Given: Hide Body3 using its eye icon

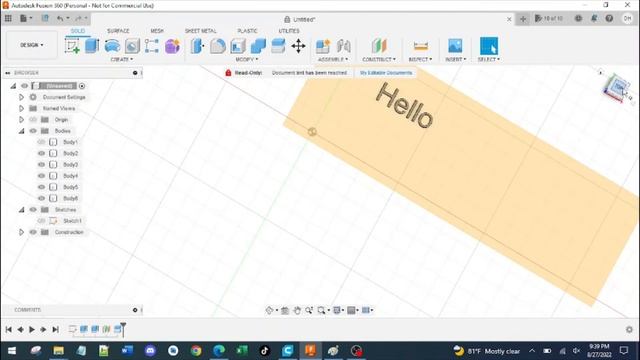Looking at the screenshot, I should [42, 164].
